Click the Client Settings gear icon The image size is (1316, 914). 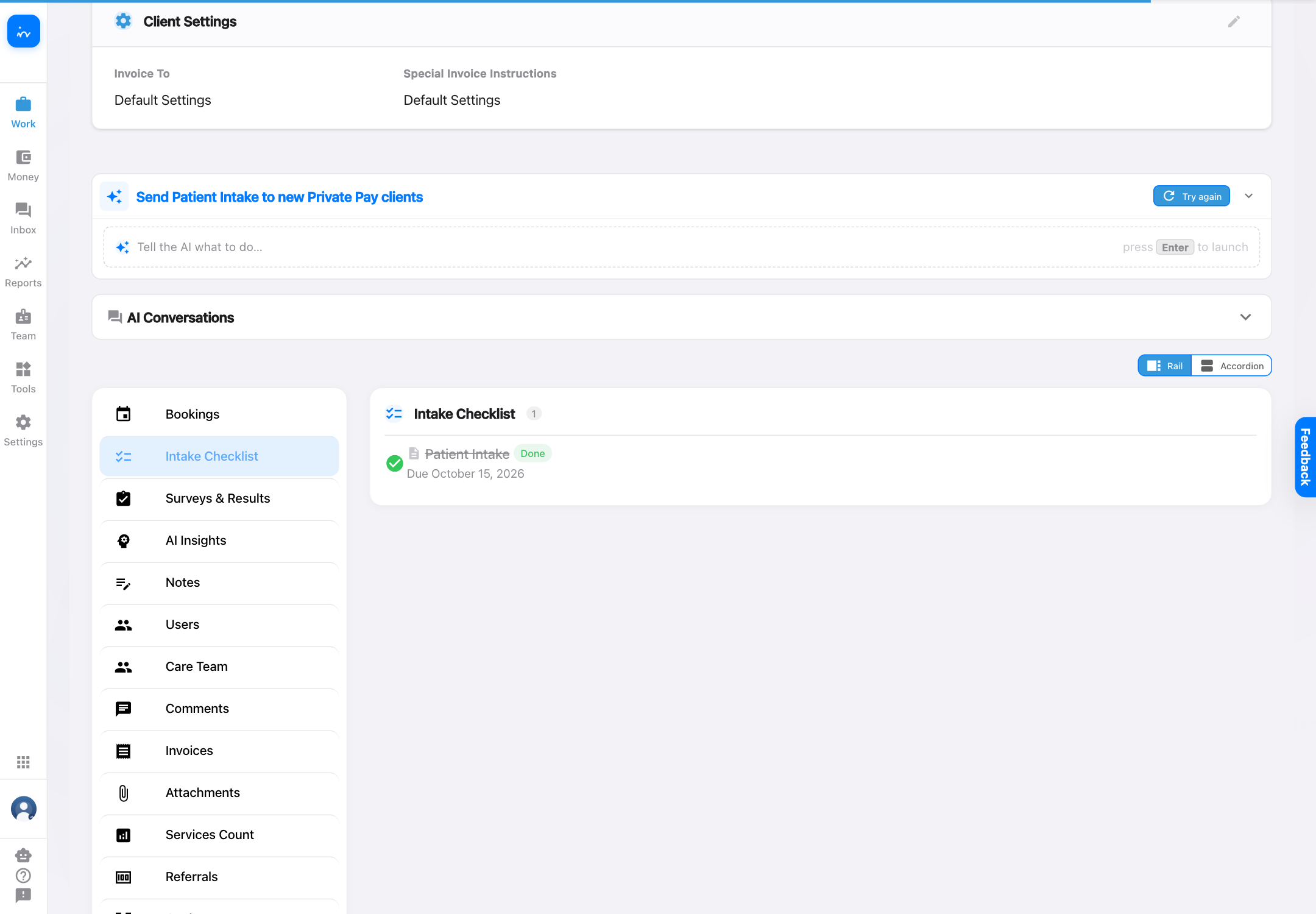[123, 21]
